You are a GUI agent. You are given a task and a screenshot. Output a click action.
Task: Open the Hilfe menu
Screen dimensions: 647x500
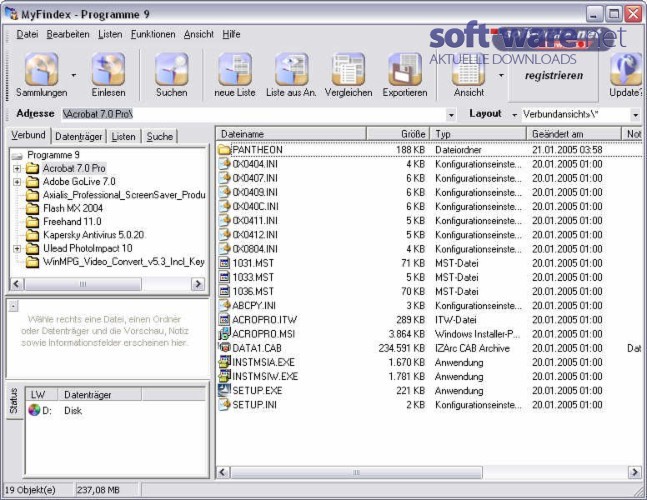(231, 34)
